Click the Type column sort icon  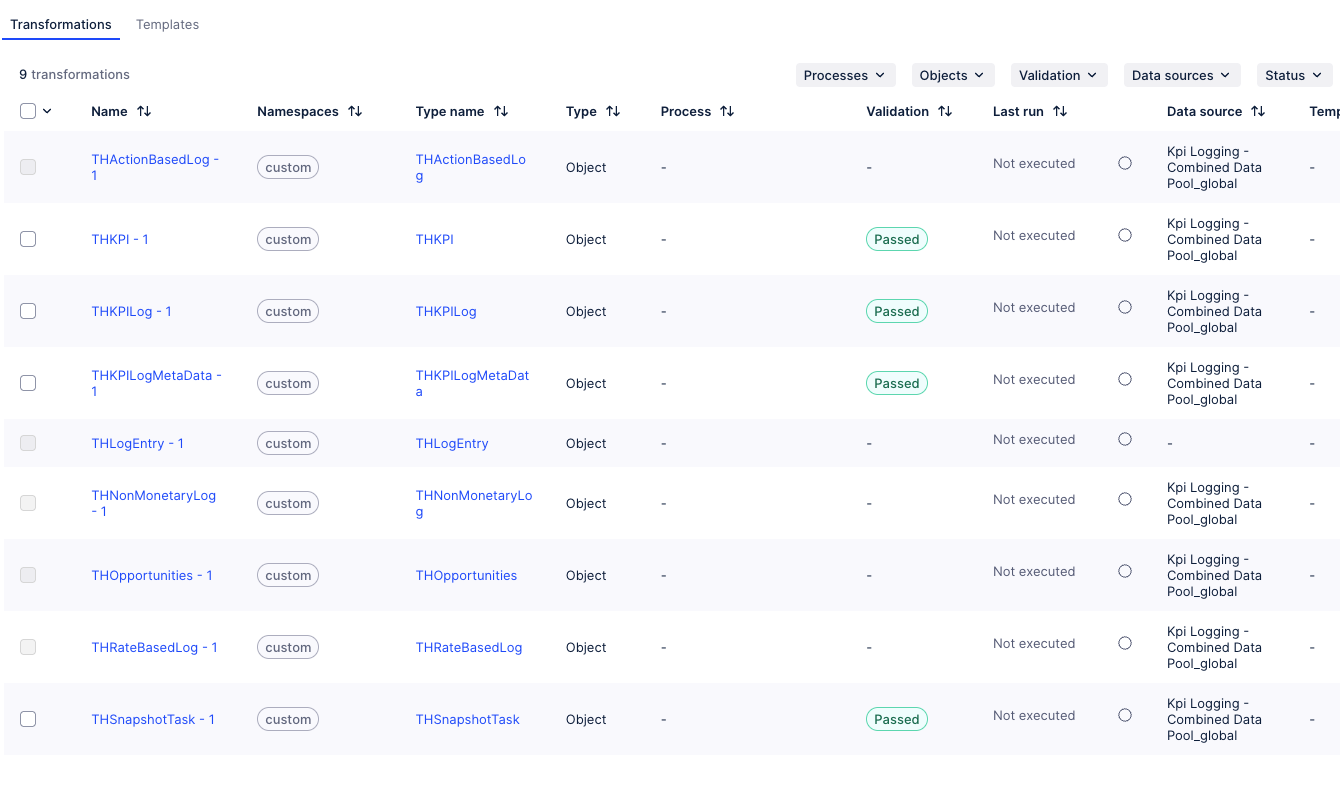coord(613,112)
